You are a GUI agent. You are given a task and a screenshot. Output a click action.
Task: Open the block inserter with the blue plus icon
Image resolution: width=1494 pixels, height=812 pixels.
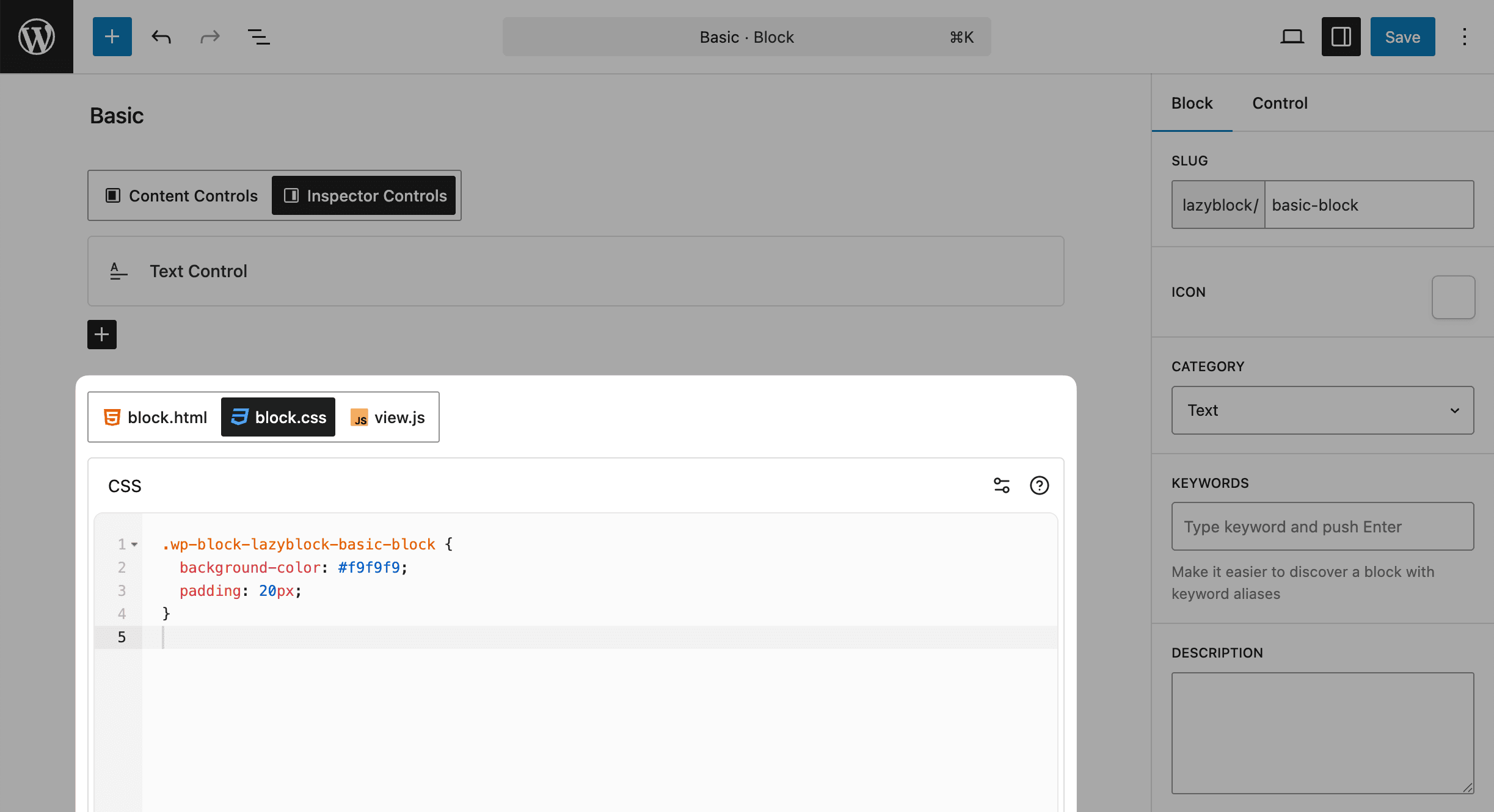112,36
